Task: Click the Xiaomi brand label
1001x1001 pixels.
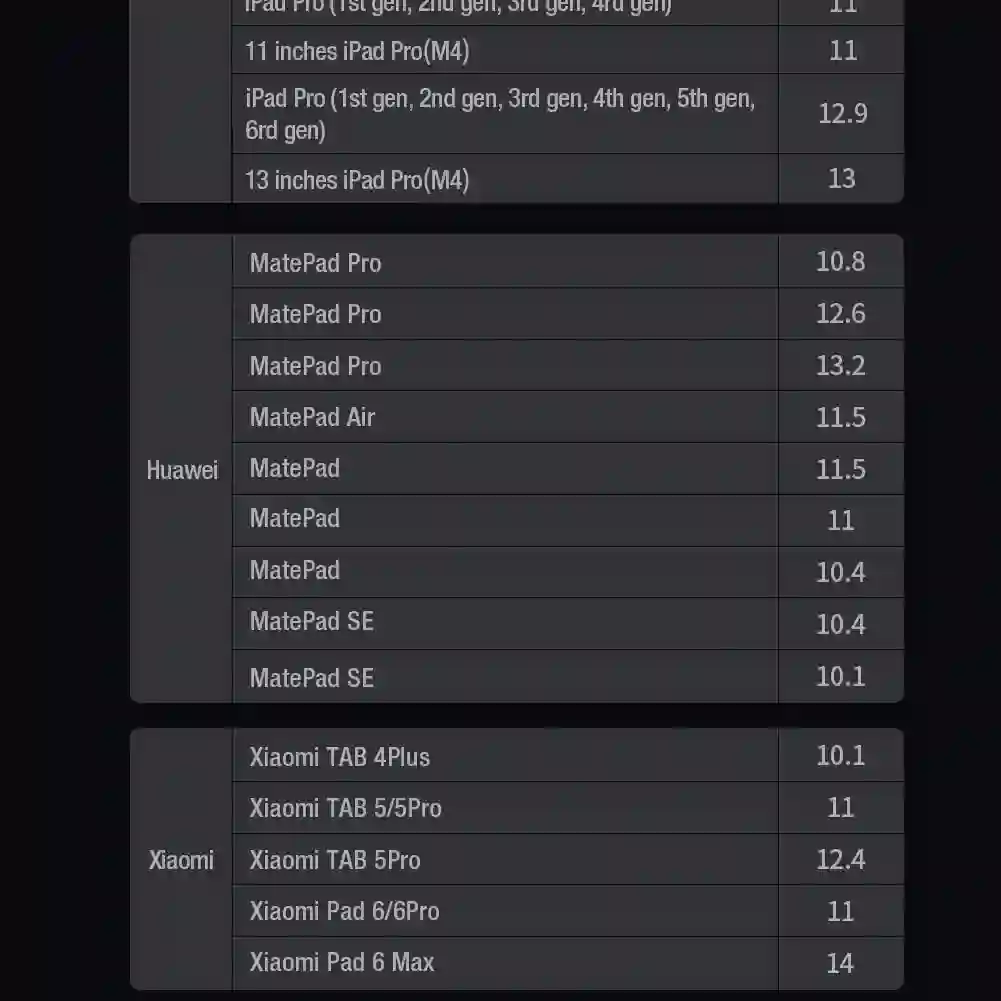Action: (181, 860)
